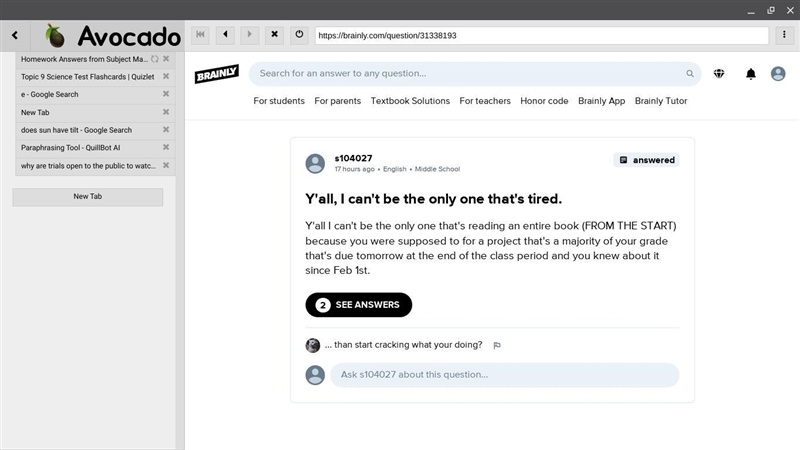Close the QuillBot AI tab
This screenshot has height=450, width=800.
click(x=166, y=147)
